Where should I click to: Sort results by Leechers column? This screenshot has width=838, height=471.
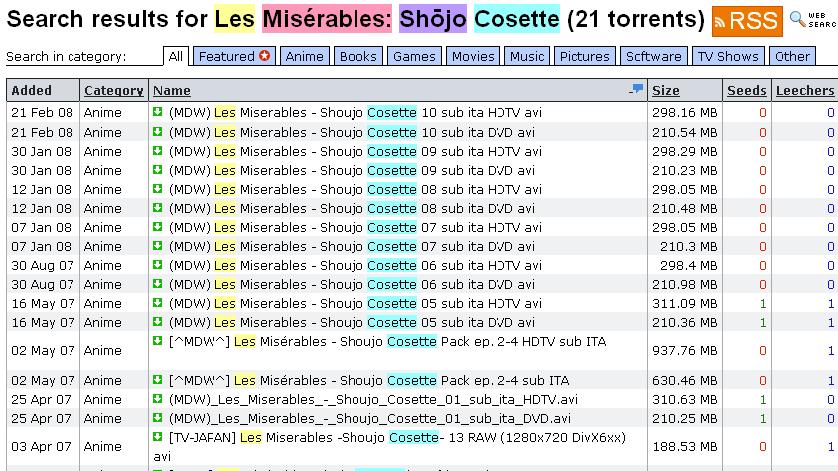coord(805,90)
